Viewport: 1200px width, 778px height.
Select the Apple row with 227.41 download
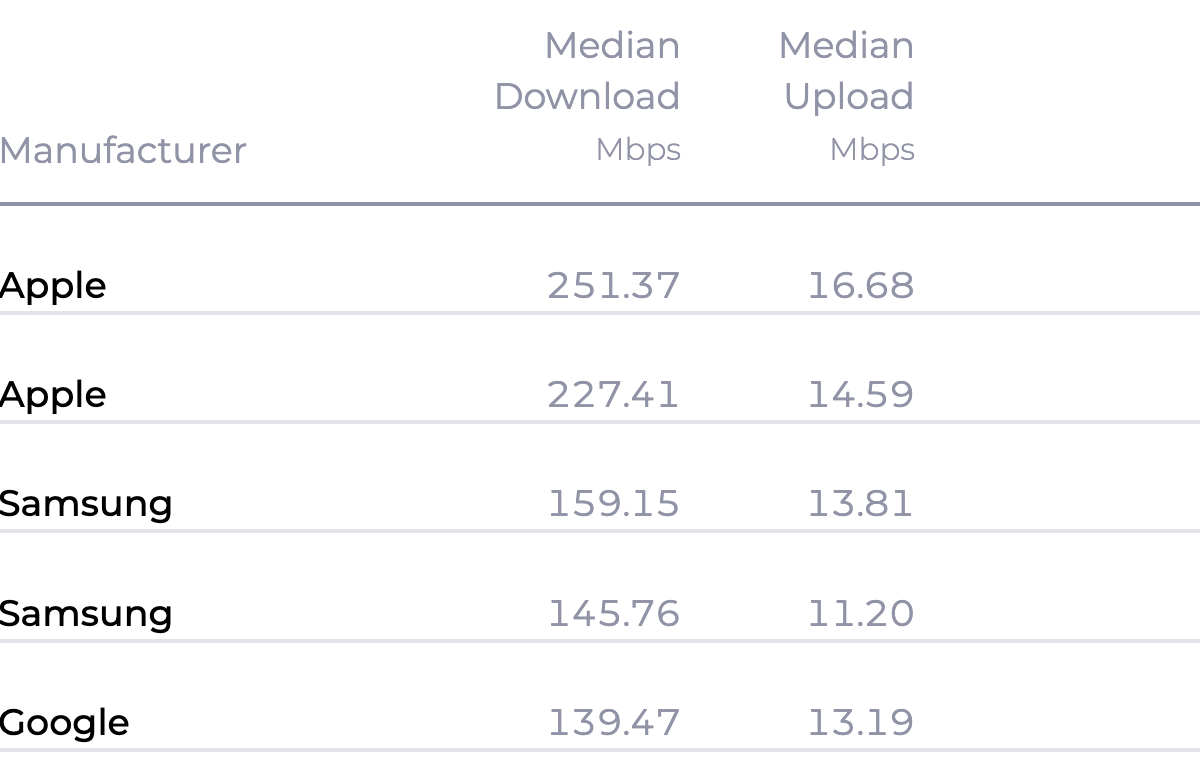[53, 395]
